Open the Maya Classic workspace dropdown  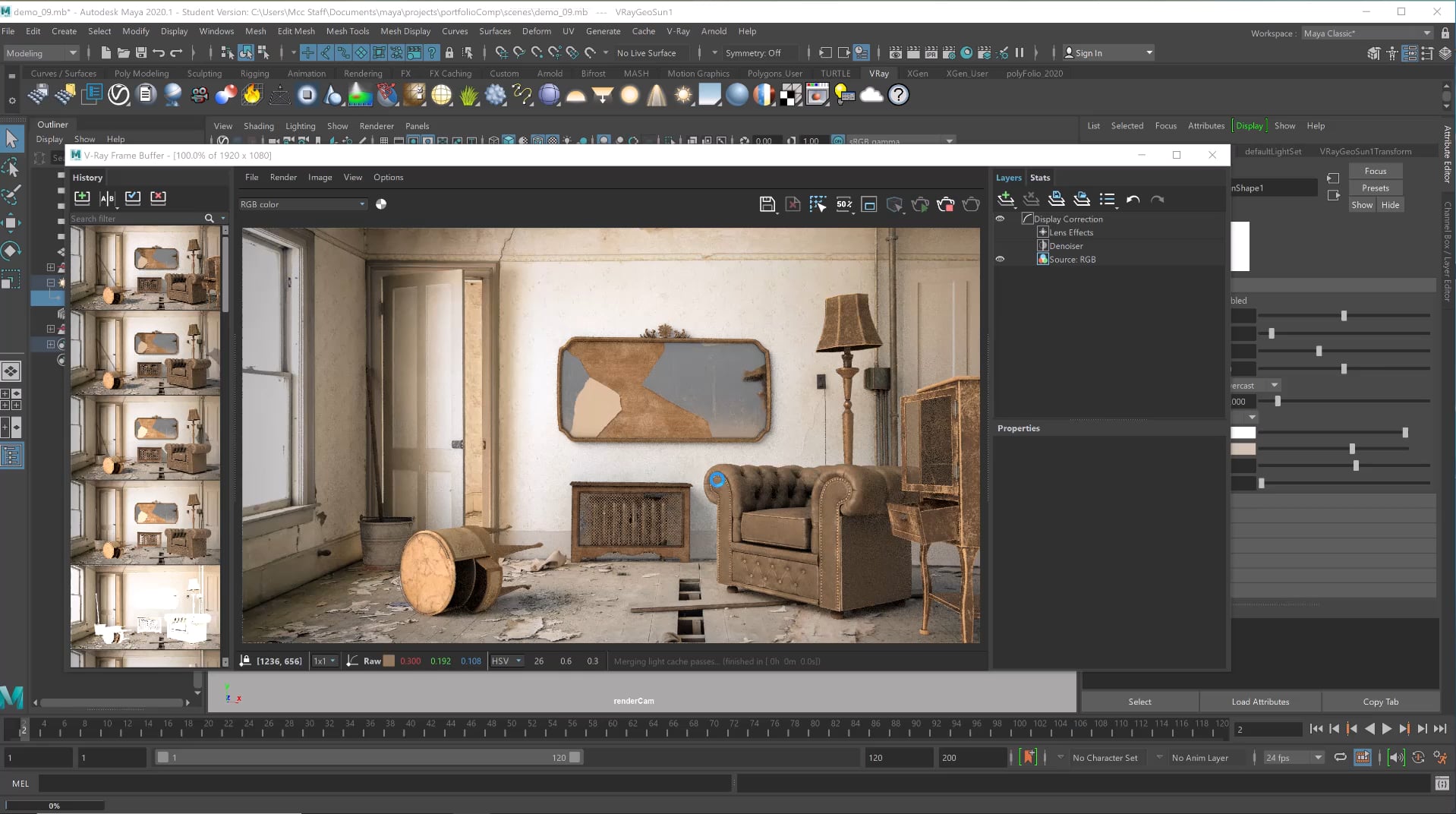1366,33
